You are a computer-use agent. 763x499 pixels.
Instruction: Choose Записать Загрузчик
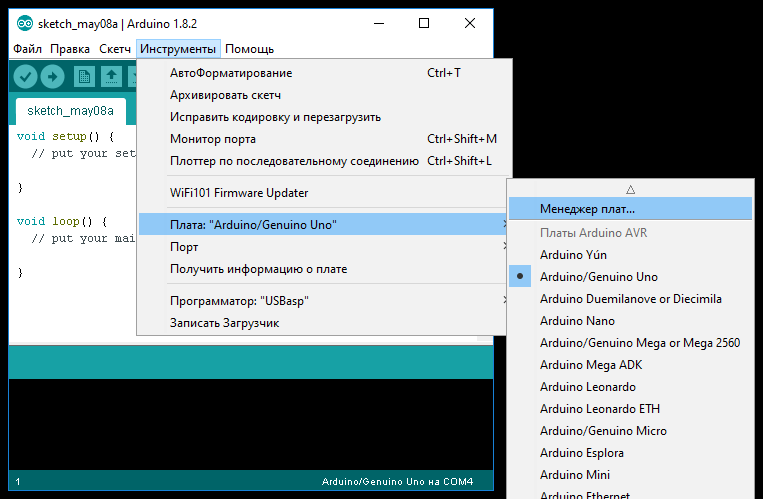tap(323, 323)
